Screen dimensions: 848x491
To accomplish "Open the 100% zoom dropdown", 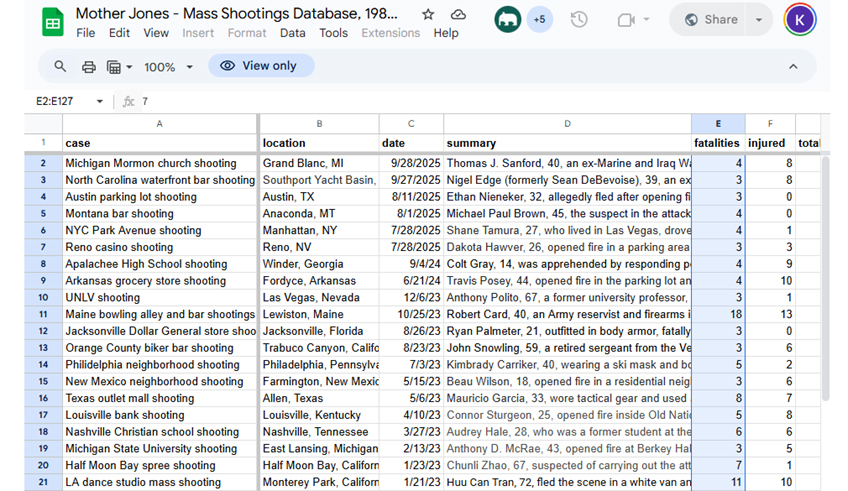I will coord(168,67).
